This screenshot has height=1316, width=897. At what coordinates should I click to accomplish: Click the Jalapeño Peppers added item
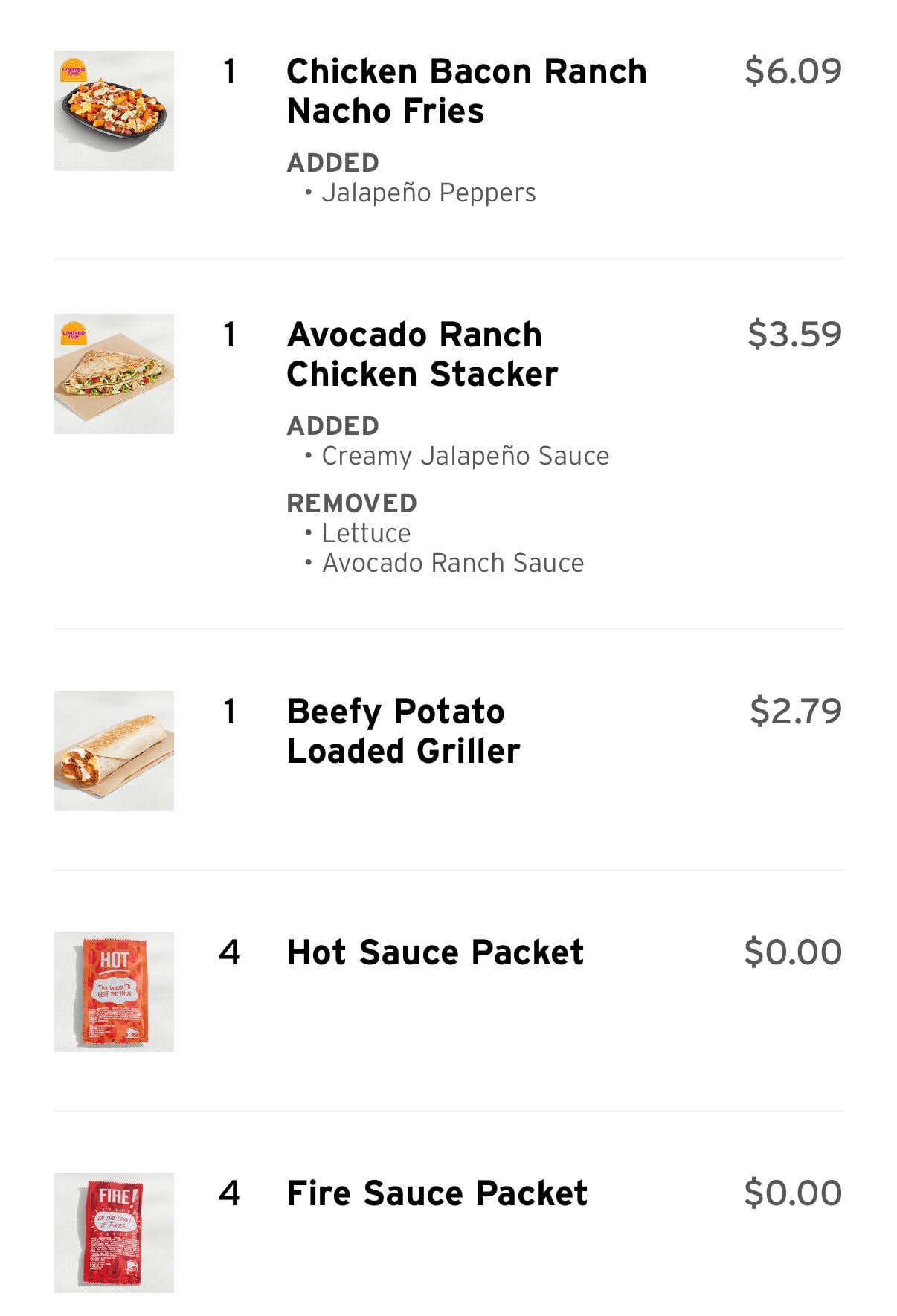tap(428, 193)
